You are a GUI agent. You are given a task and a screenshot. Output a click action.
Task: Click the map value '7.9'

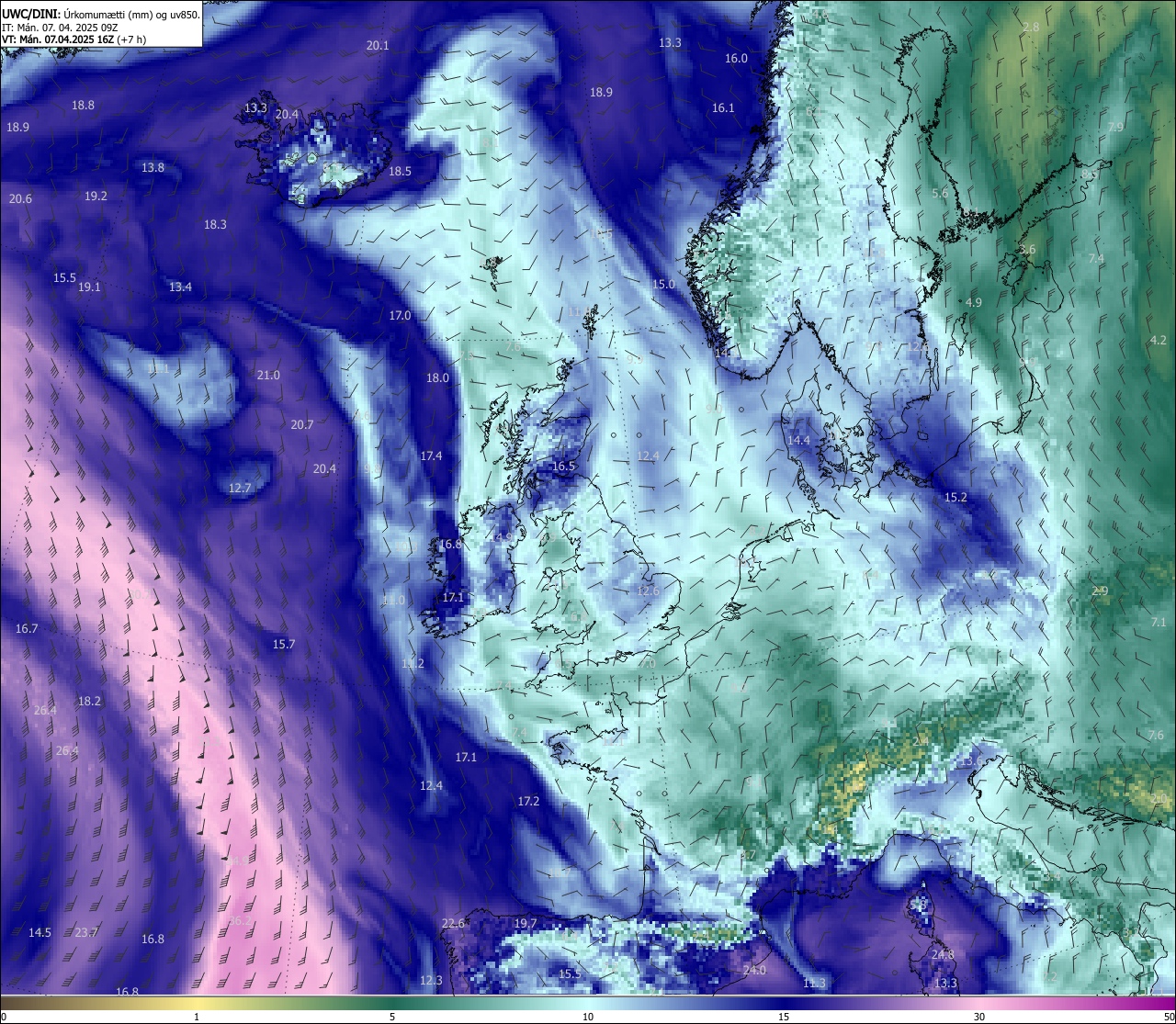click(1115, 128)
